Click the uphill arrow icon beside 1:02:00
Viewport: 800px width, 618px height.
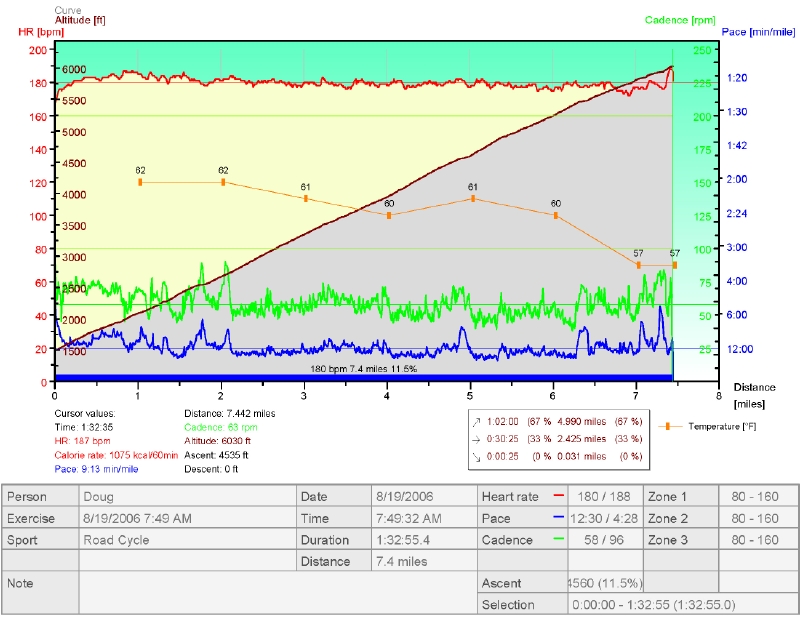click(477, 422)
